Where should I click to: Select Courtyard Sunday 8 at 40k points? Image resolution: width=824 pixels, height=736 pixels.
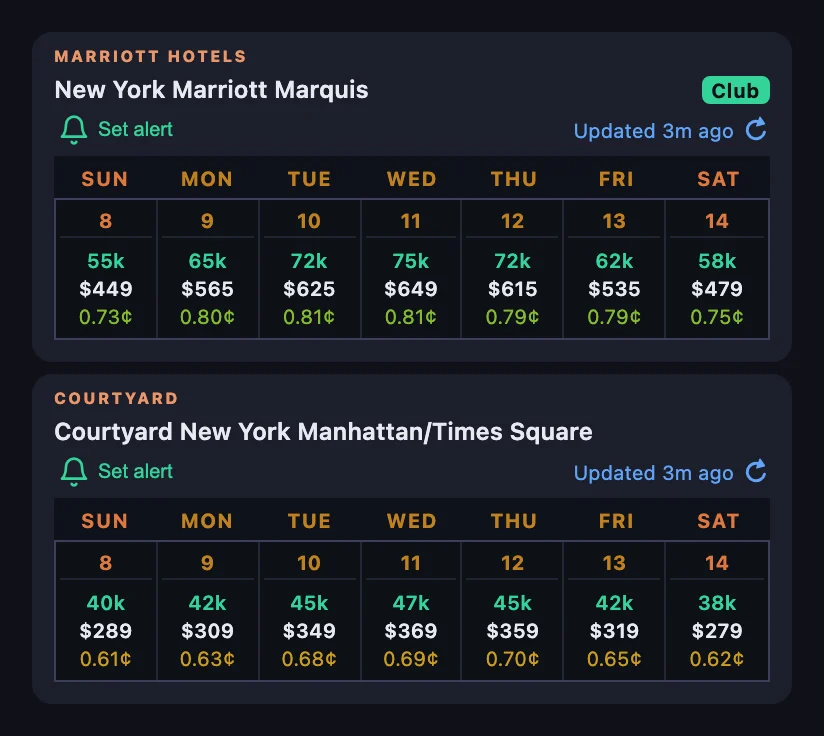(x=106, y=611)
